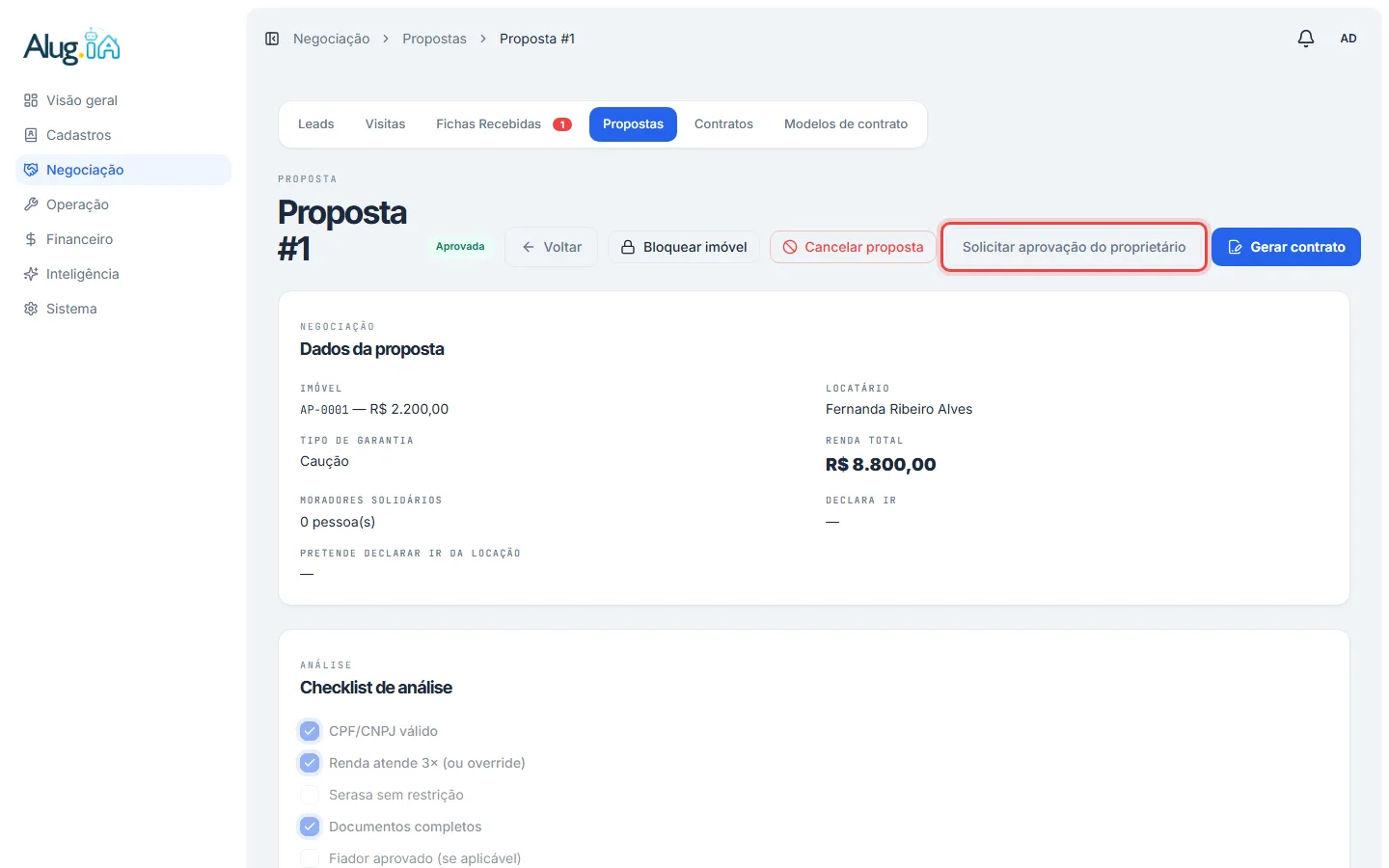Screen dimensions: 1389x868
Task: Click Proposta #1 breadcrumb text
Action: (537, 39)
